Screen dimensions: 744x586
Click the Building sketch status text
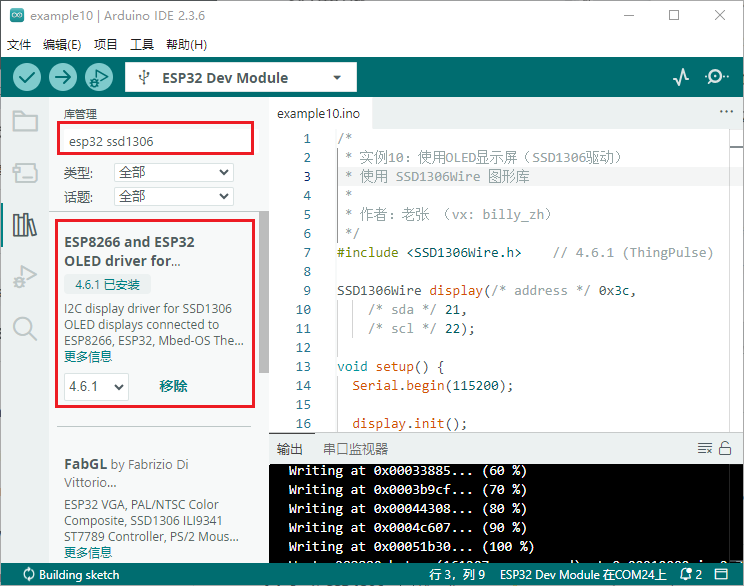[79, 575]
